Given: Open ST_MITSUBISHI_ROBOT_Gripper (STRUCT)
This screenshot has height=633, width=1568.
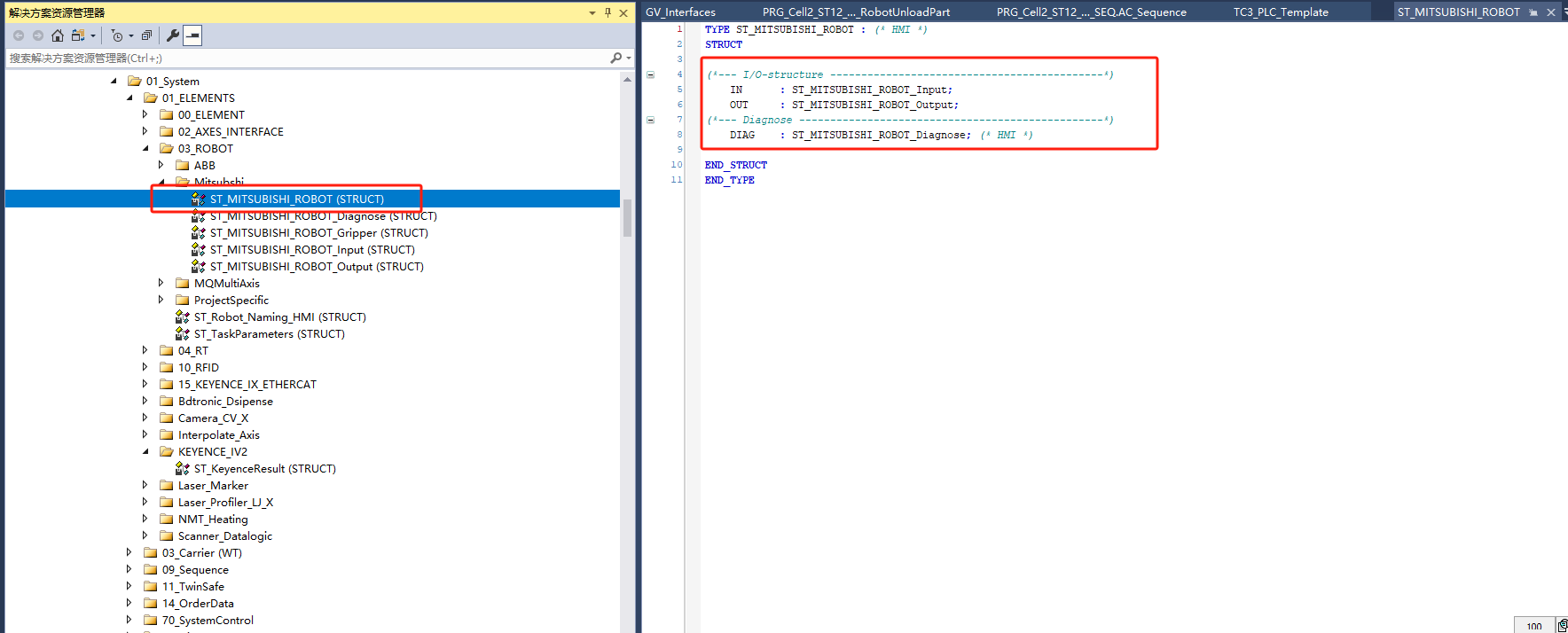Looking at the screenshot, I should (x=319, y=232).
